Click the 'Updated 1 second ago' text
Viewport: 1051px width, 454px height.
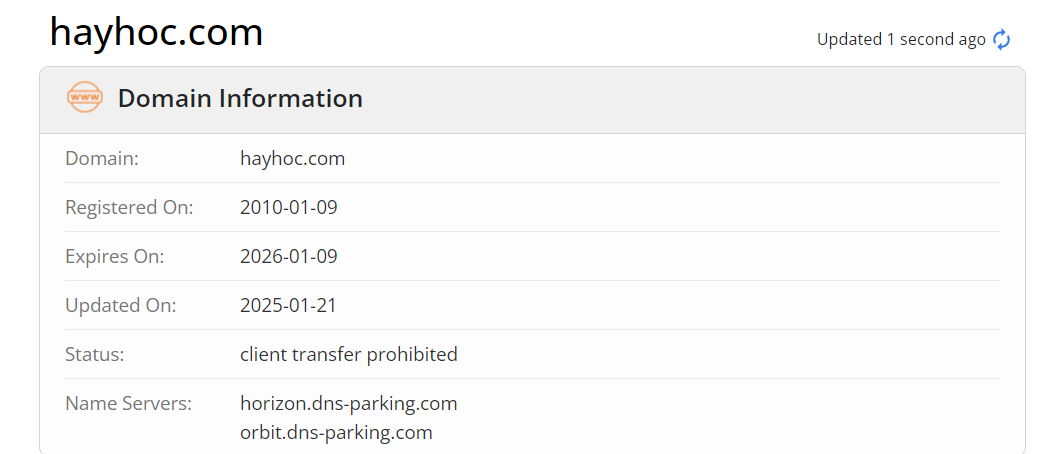coord(901,40)
